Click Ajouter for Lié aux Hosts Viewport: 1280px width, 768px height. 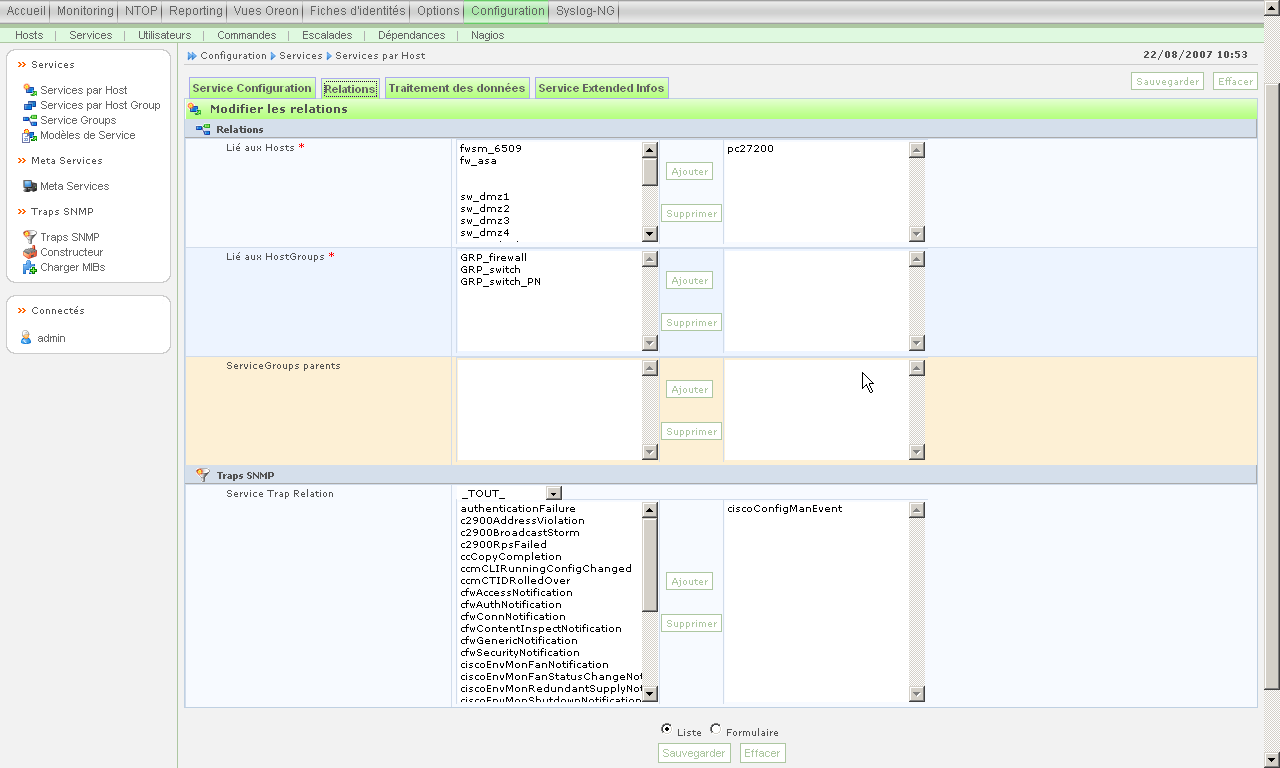690,171
